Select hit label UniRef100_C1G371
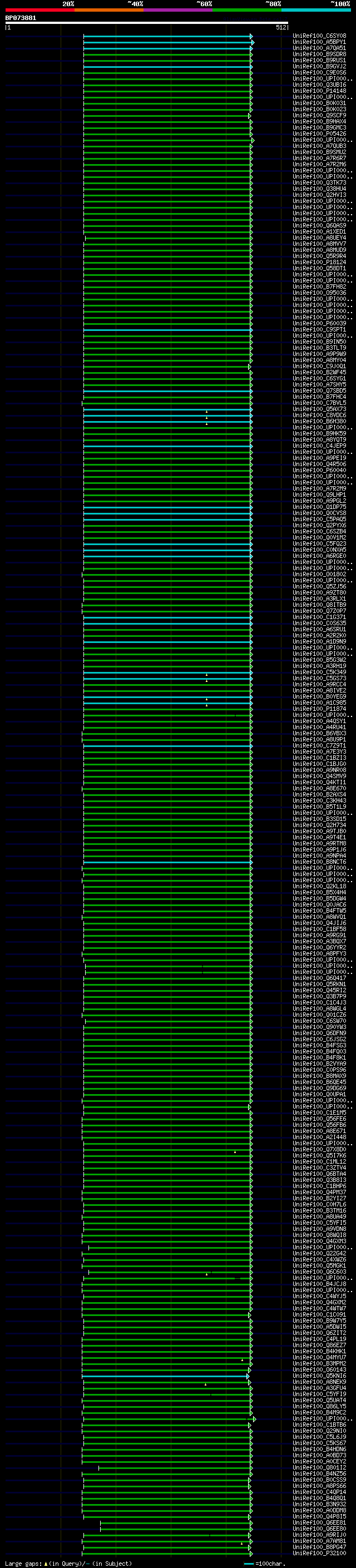This screenshot has height=1568, width=356. pyautogui.click(x=319, y=617)
